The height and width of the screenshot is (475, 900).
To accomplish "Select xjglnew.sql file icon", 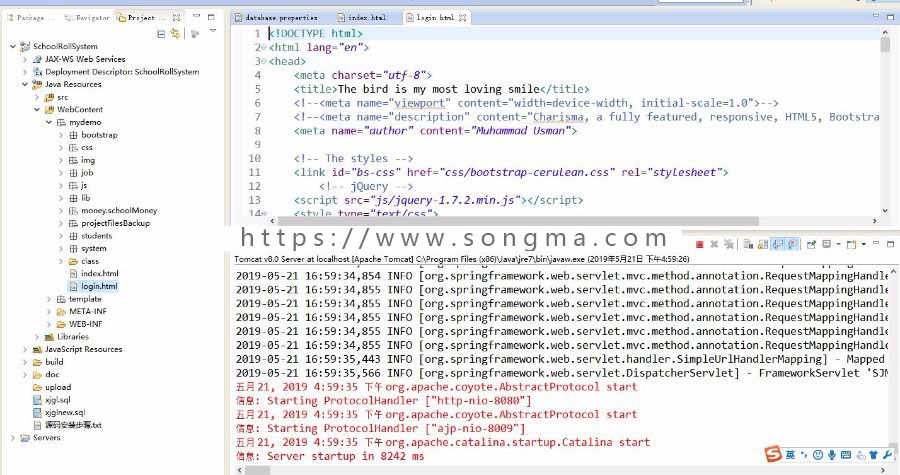I will point(37,412).
